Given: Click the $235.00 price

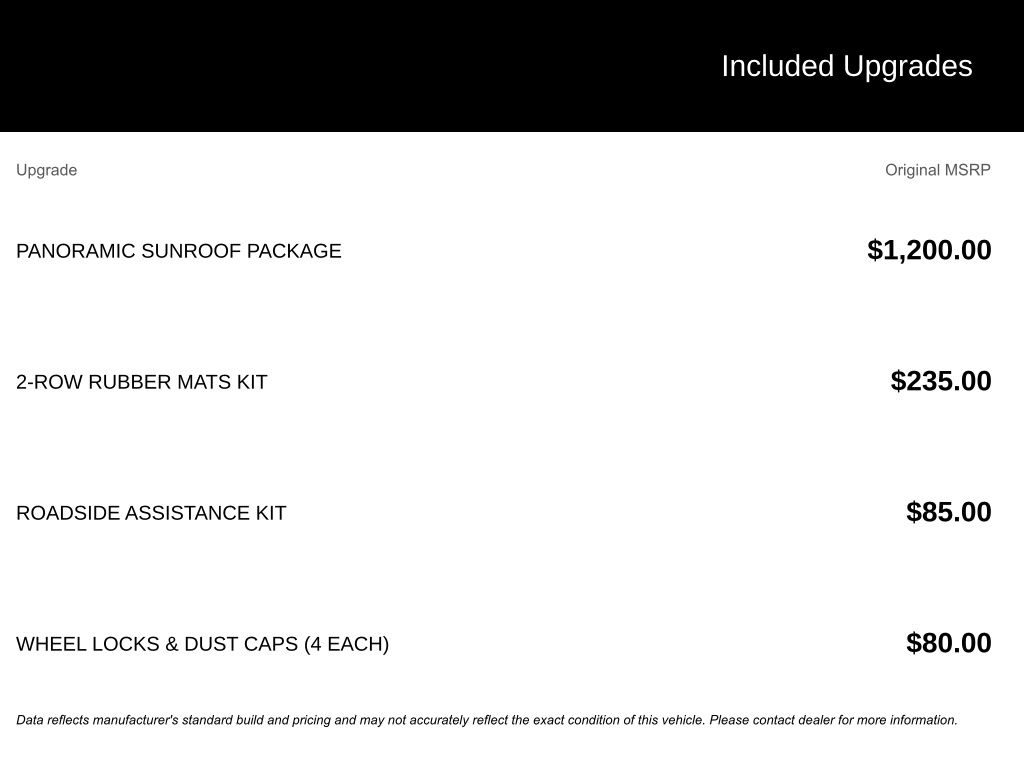Looking at the screenshot, I should [941, 381].
